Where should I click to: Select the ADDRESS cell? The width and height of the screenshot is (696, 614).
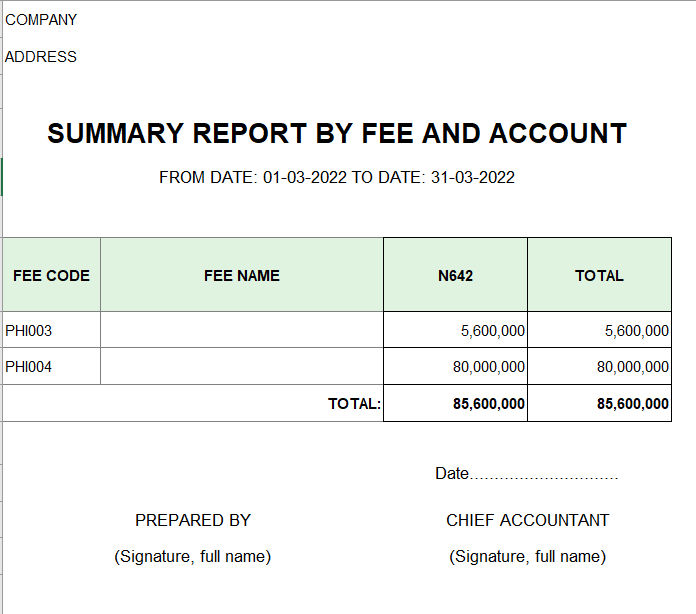41,57
